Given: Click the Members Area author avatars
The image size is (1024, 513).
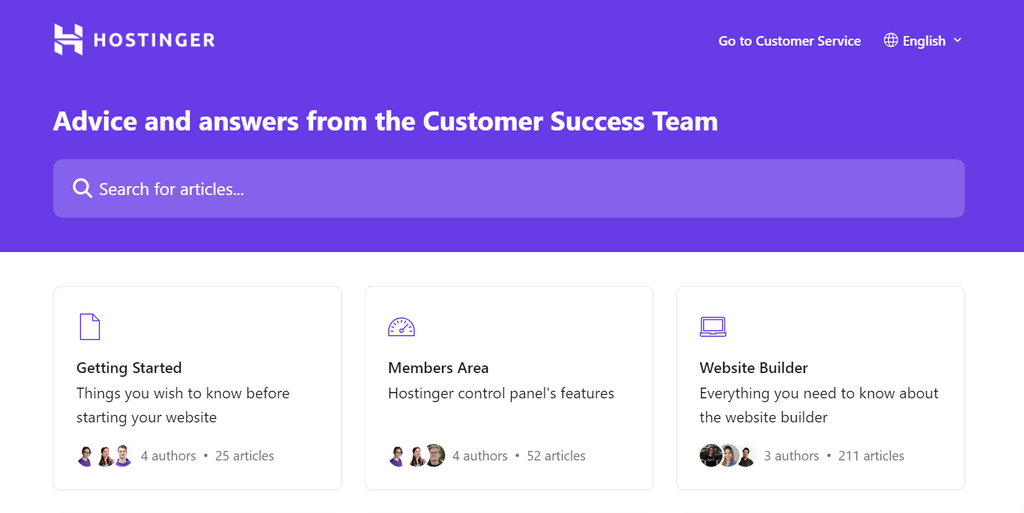Looking at the screenshot, I should coord(416,456).
